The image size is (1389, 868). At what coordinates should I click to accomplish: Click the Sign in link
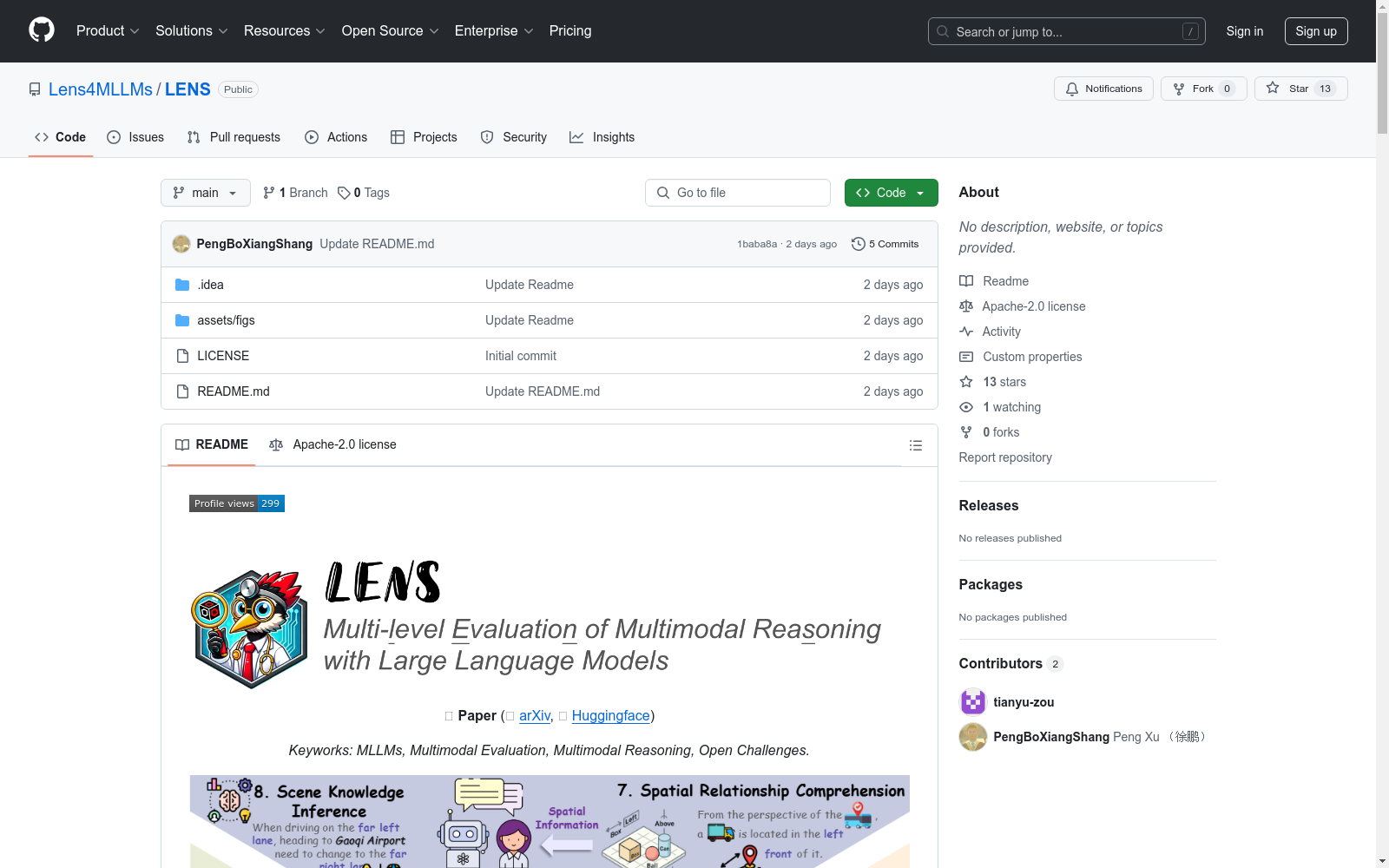pyautogui.click(x=1245, y=31)
